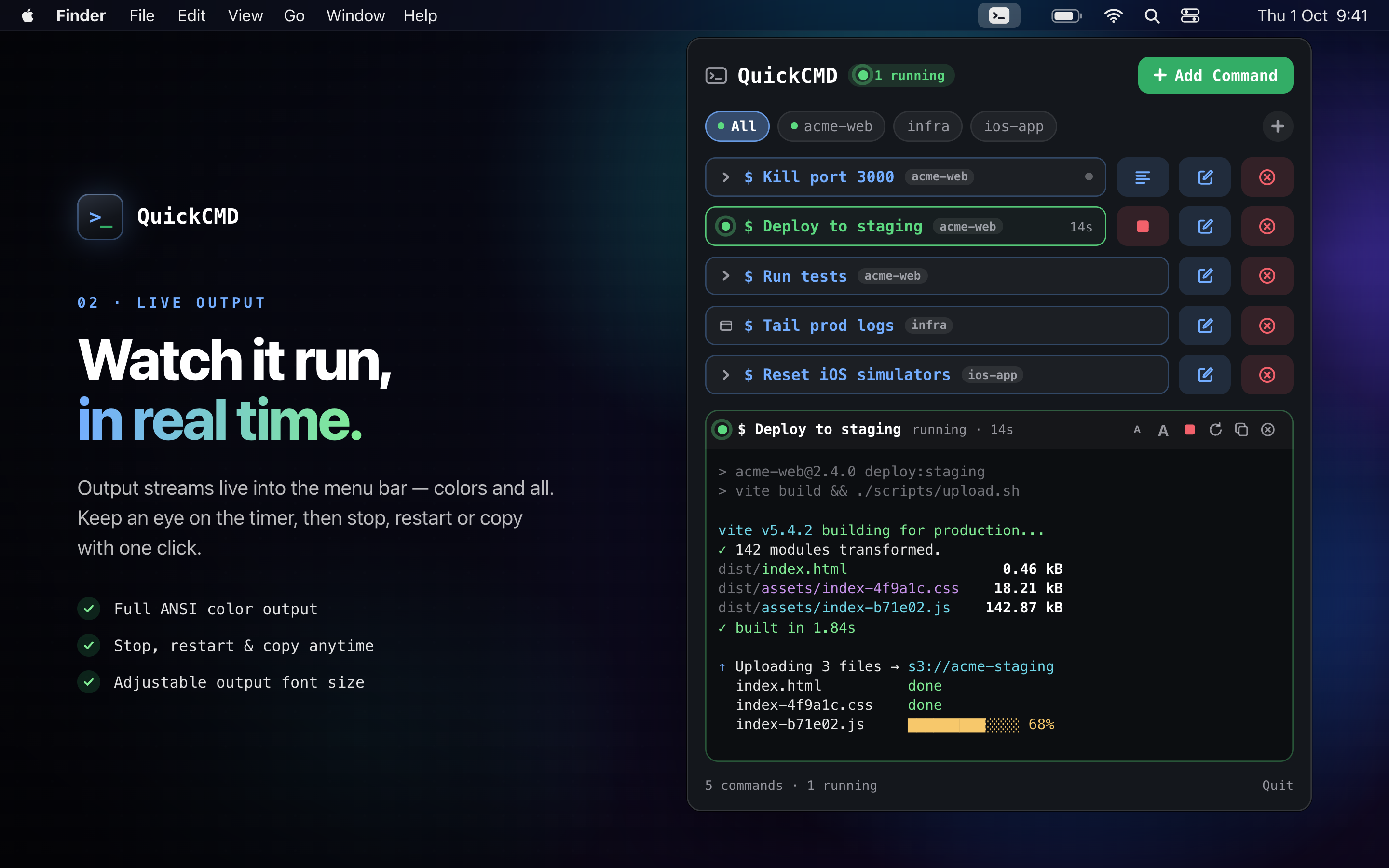This screenshot has height=868, width=1389.
Task: Restart the command in output panel
Action: [1215, 429]
